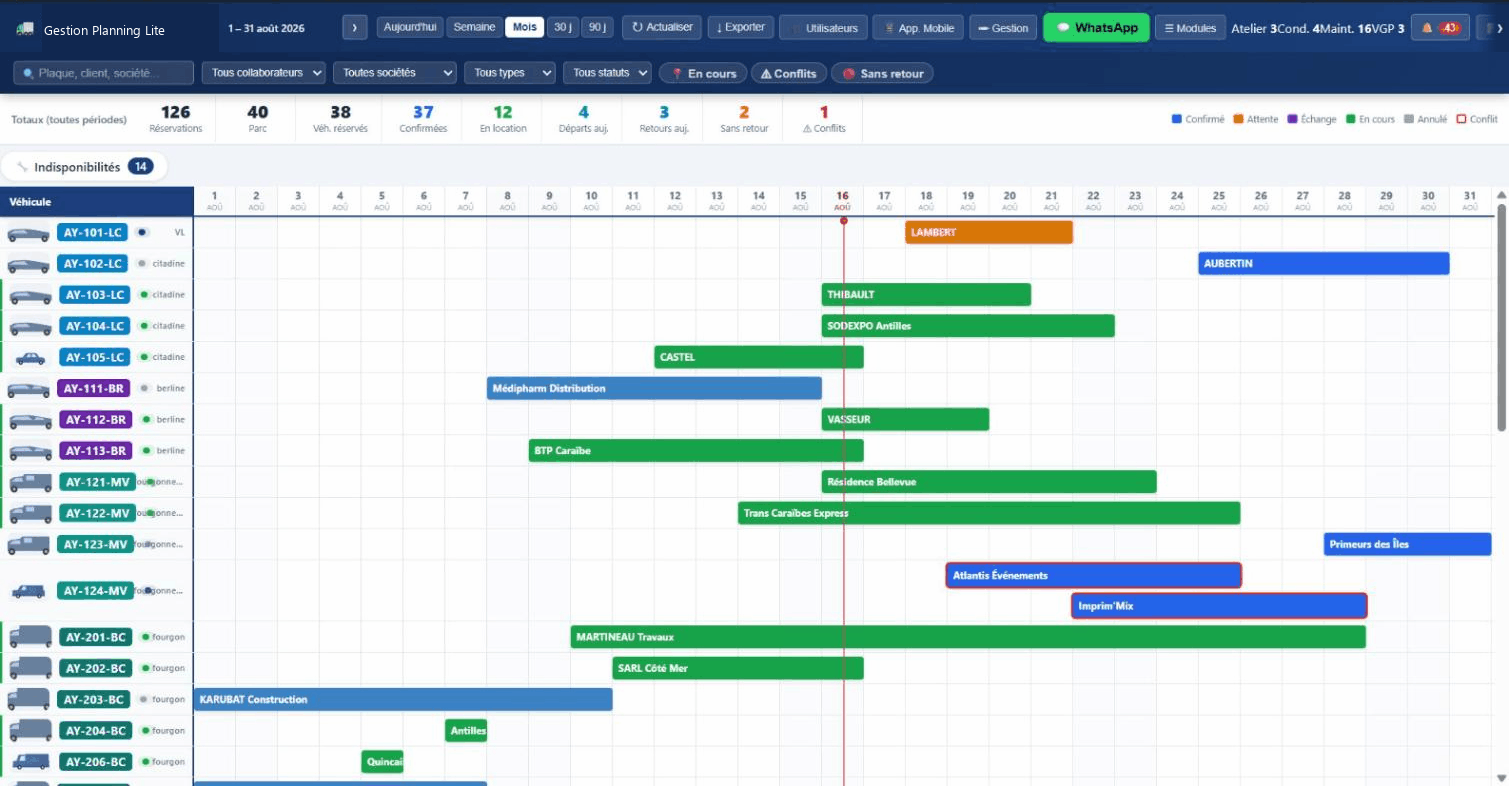Select the 30 j view
The width and height of the screenshot is (1509, 786).
563,28
